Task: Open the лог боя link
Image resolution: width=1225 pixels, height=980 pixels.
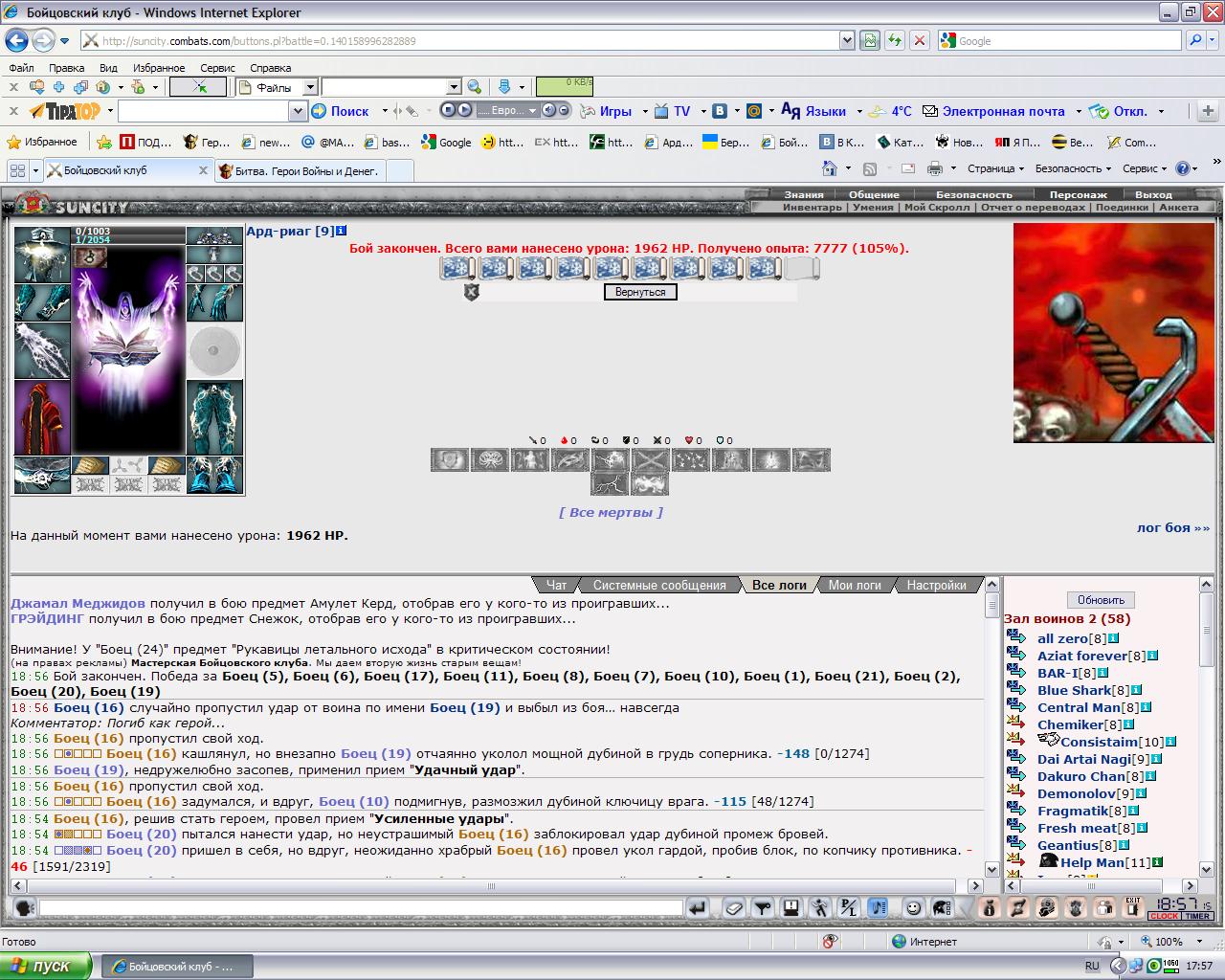Action: click(1172, 527)
